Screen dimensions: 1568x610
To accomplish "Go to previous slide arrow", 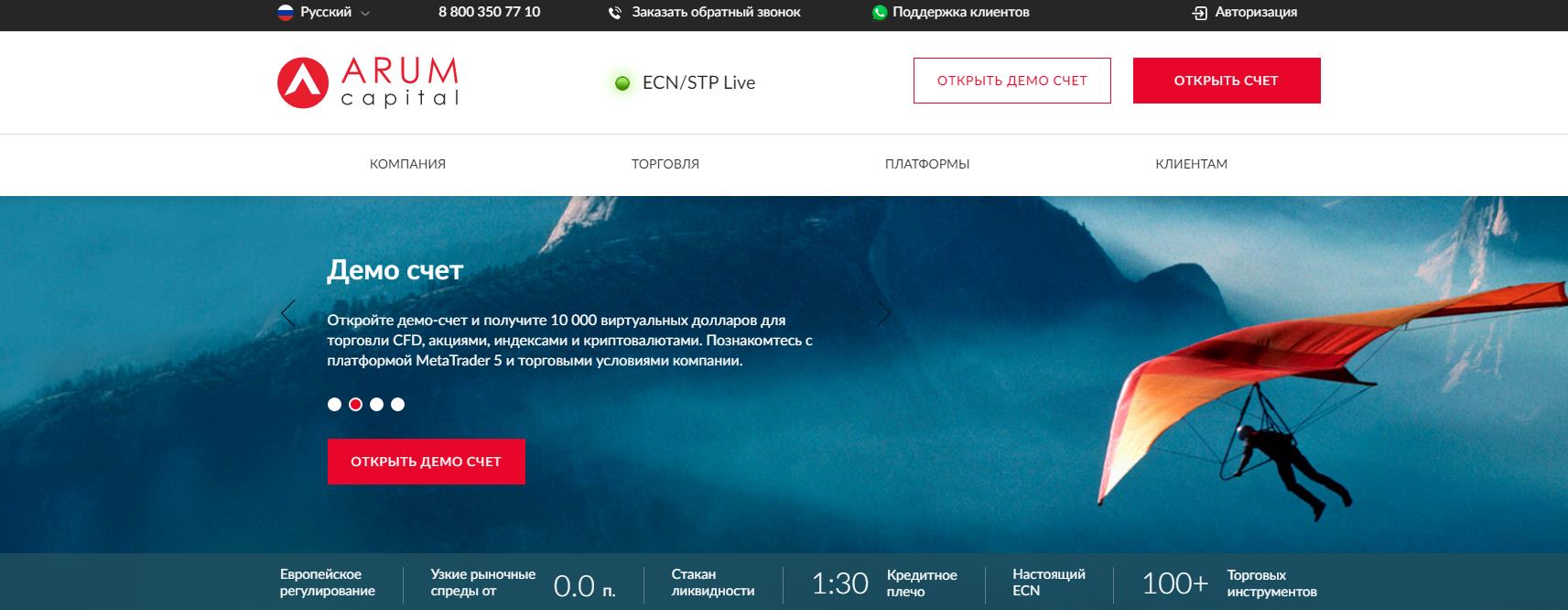I will click(x=288, y=313).
